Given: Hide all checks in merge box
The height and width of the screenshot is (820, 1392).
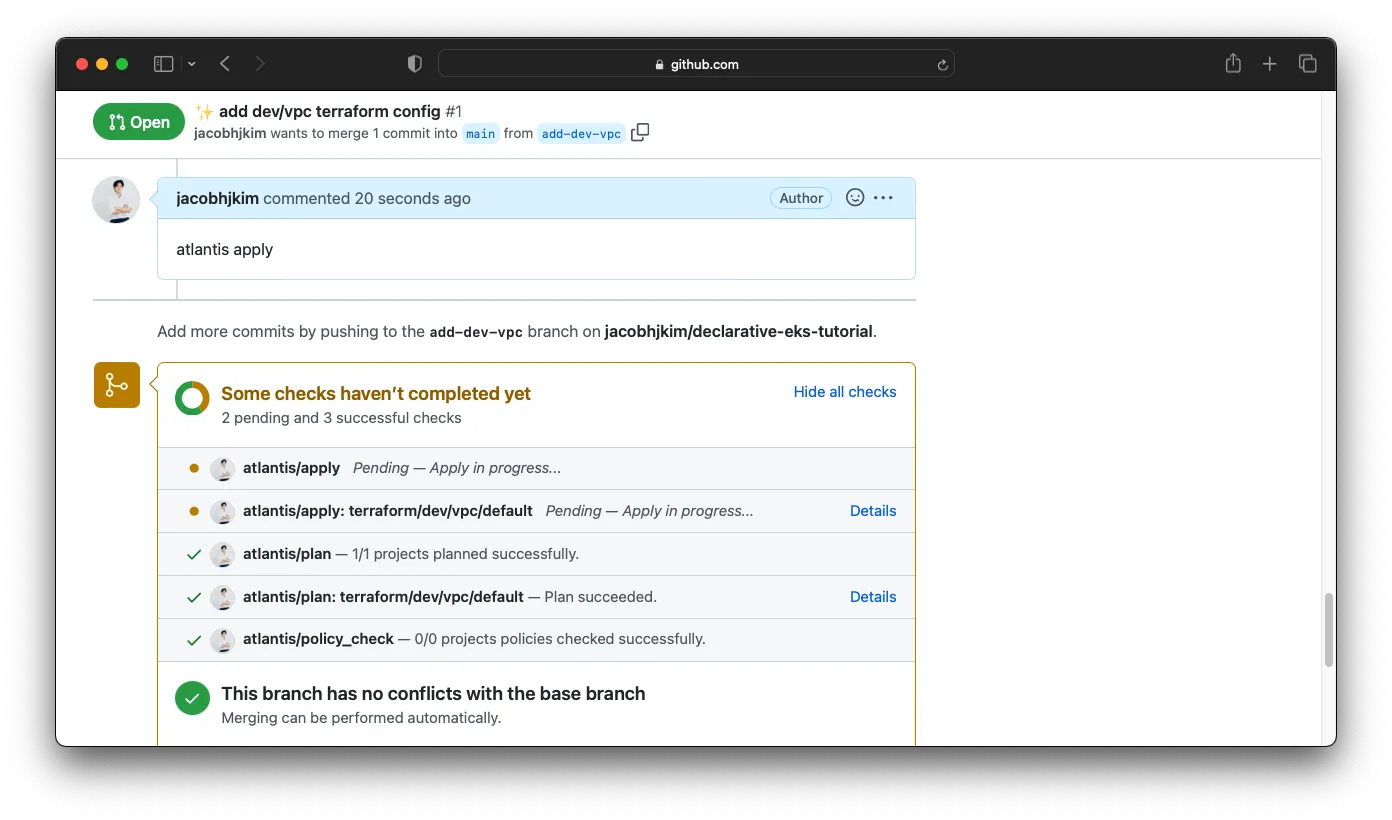Looking at the screenshot, I should [844, 392].
